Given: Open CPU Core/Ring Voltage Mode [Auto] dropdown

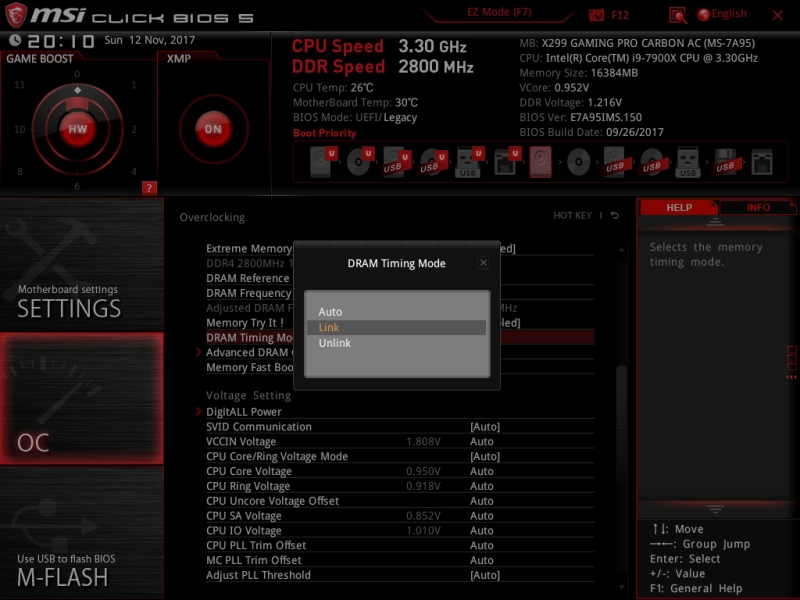Looking at the screenshot, I should pyautogui.click(x=485, y=456).
